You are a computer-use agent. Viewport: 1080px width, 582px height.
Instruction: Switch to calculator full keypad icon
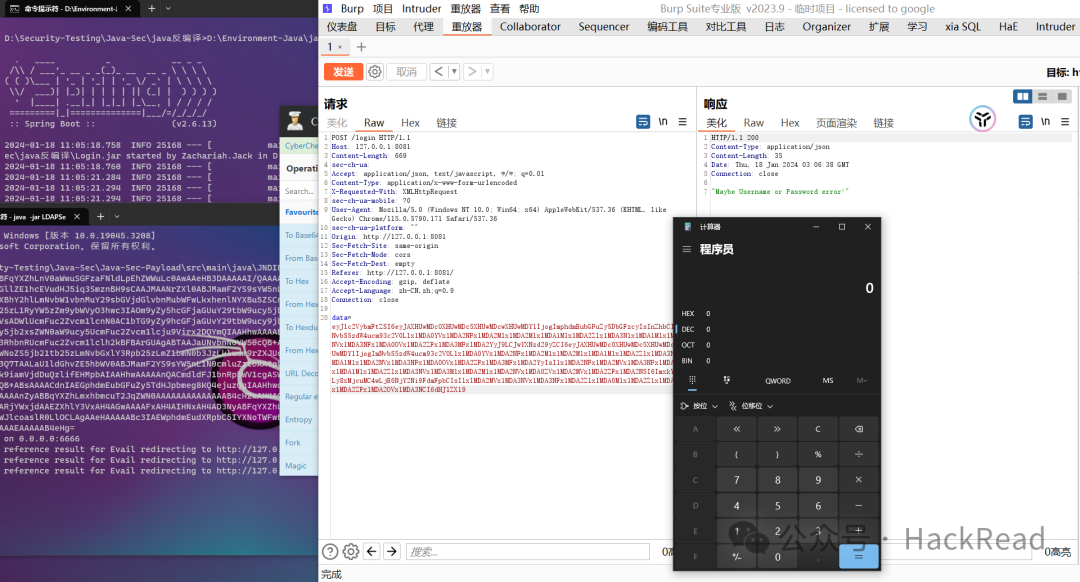[x=692, y=380]
